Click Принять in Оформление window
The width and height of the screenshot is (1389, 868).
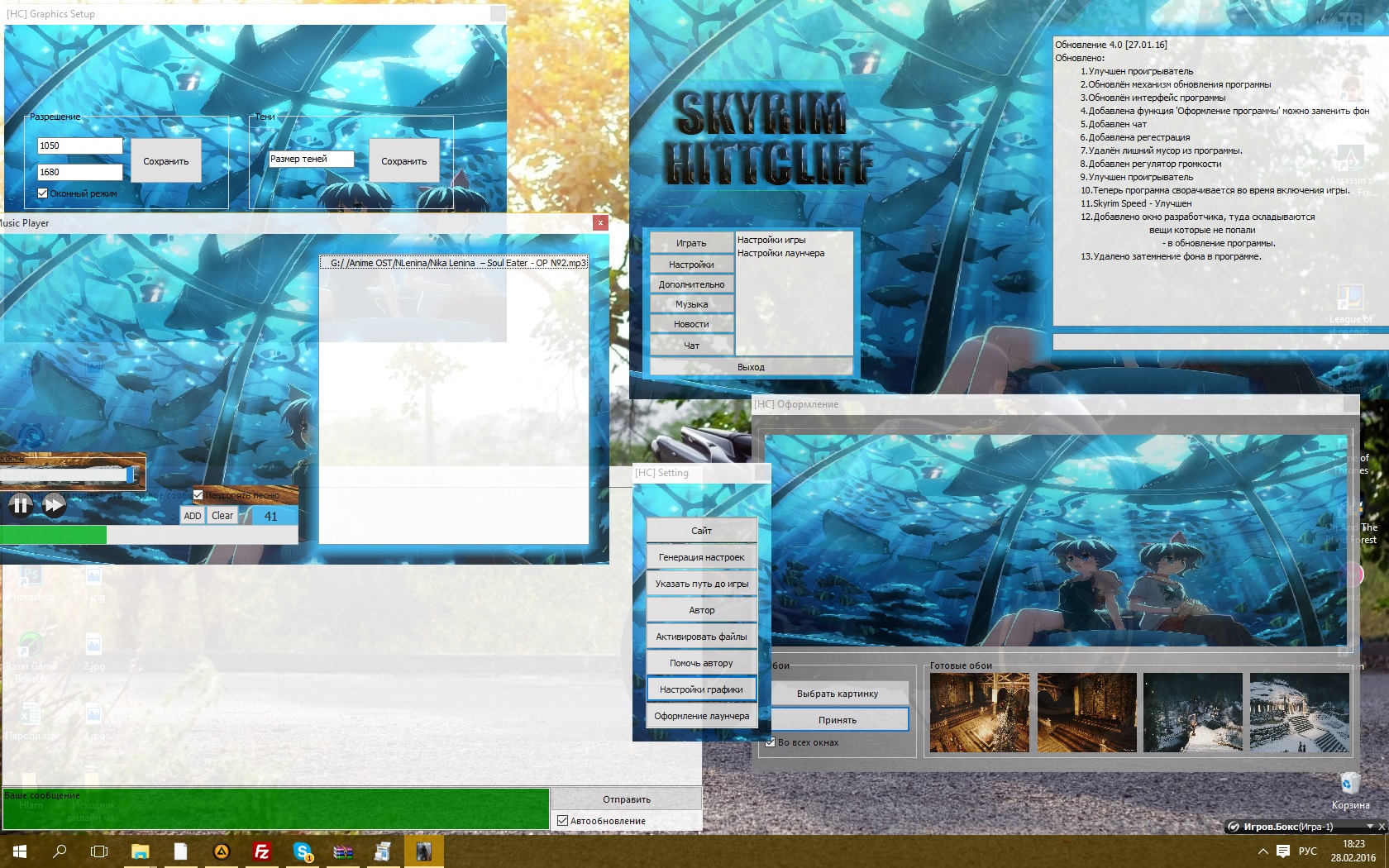838,720
